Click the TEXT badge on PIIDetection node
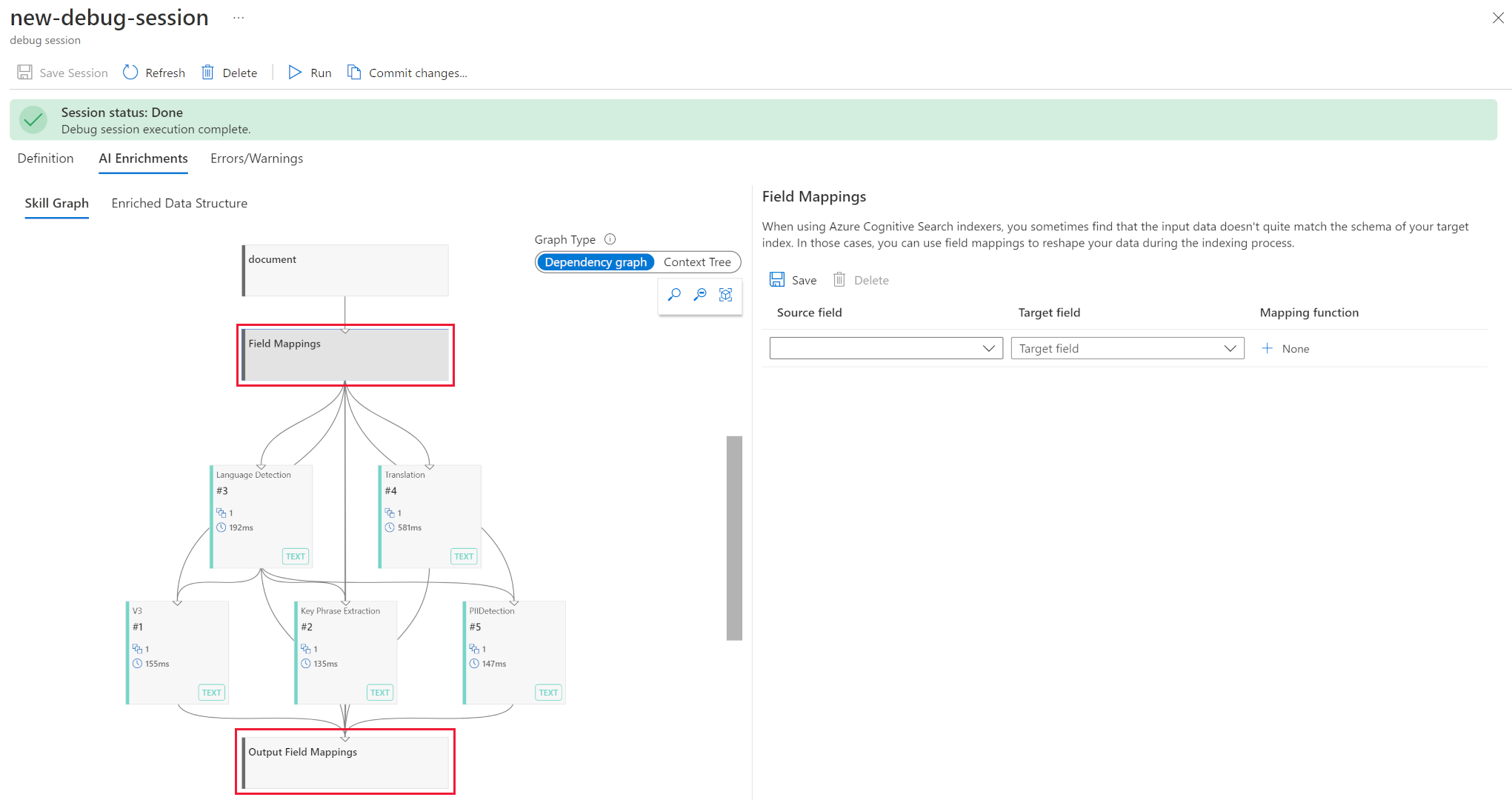Image resolution: width=1512 pixels, height=800 pixels. 548,693
